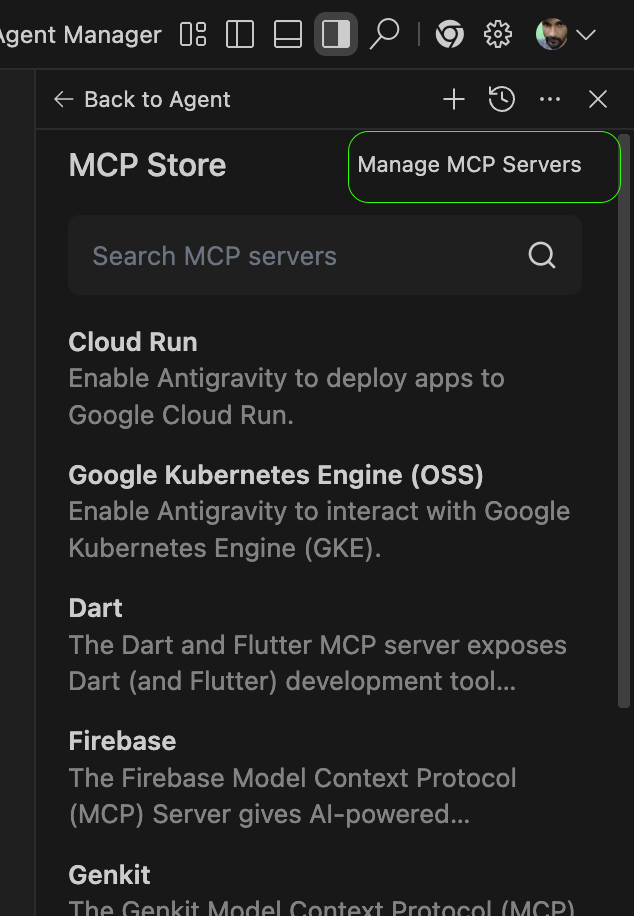Choose the Firebase MCP server entry

(122, 741)
